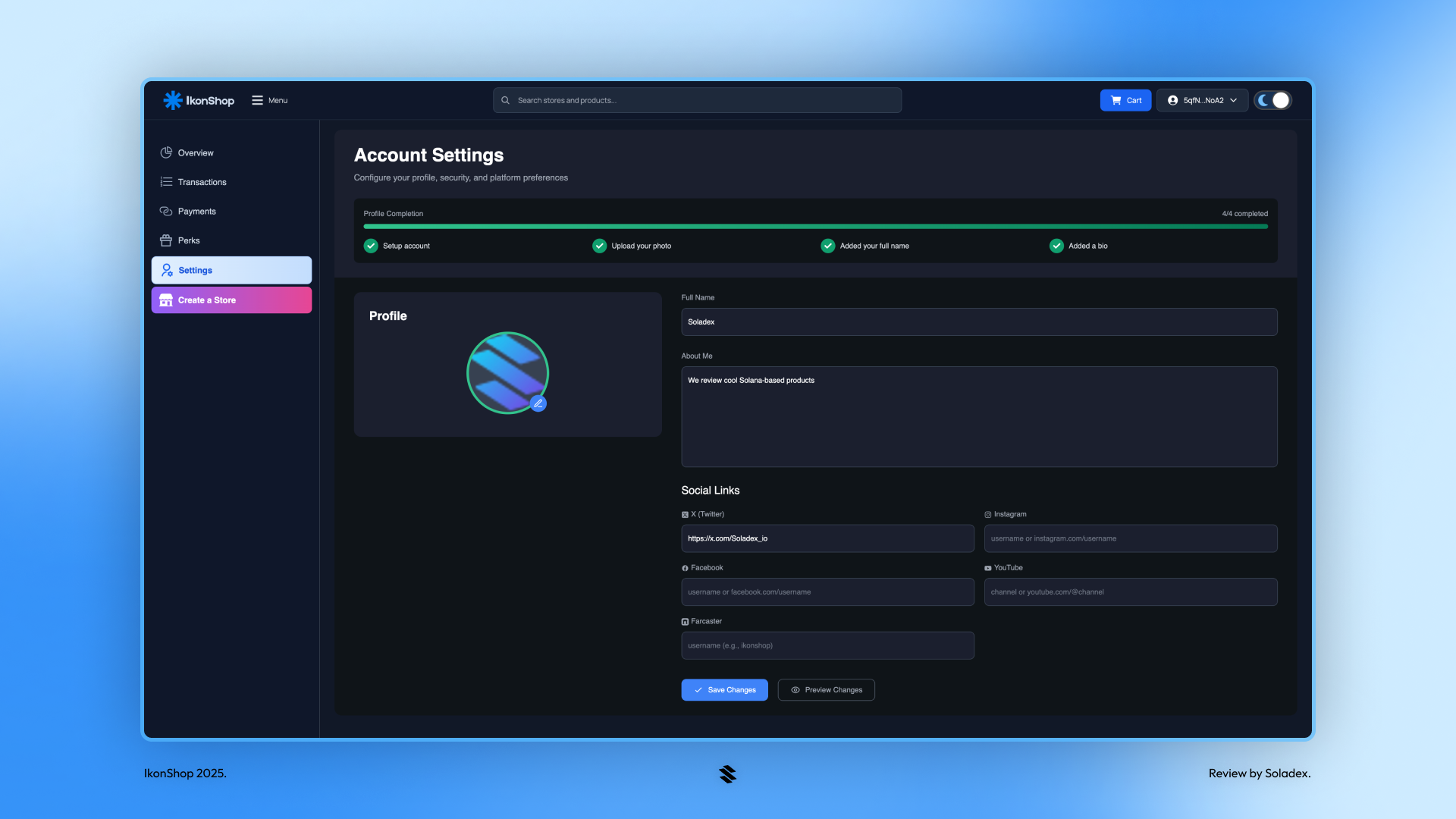
Task: Click the Upload your photo checkmark icon
Action: (599, 246)
